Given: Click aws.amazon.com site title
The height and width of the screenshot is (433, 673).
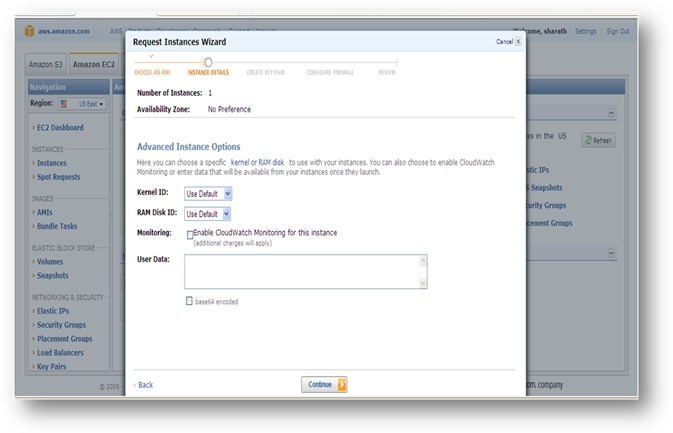Looking at the screenshot, I should [64, 31].
